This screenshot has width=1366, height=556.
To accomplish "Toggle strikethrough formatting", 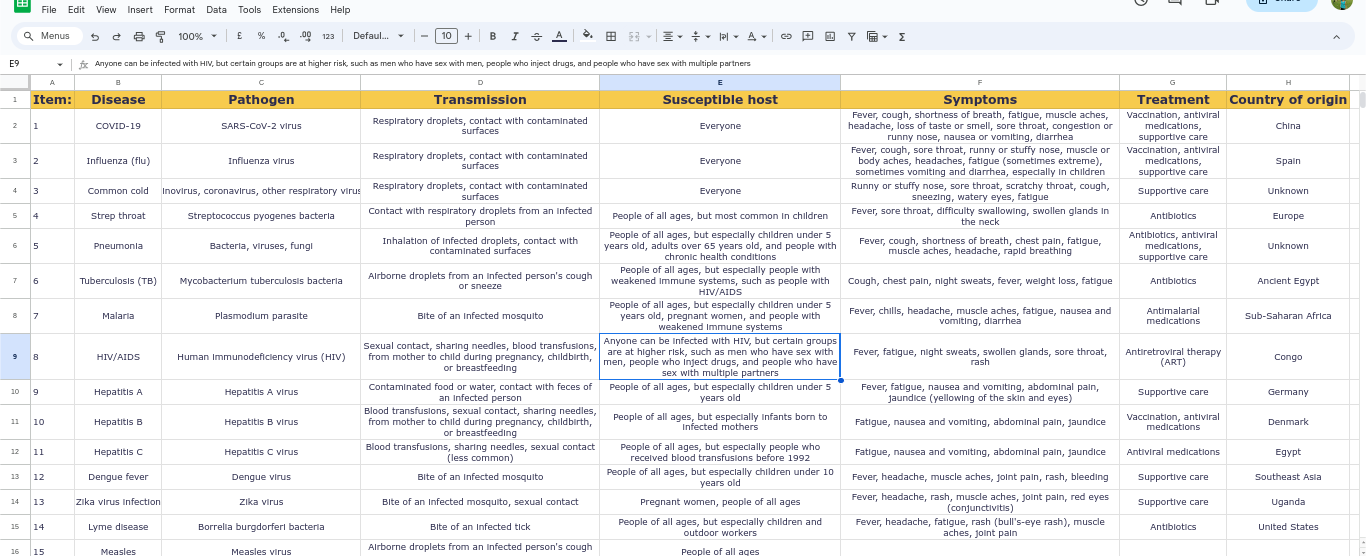I will coord(537,36).
